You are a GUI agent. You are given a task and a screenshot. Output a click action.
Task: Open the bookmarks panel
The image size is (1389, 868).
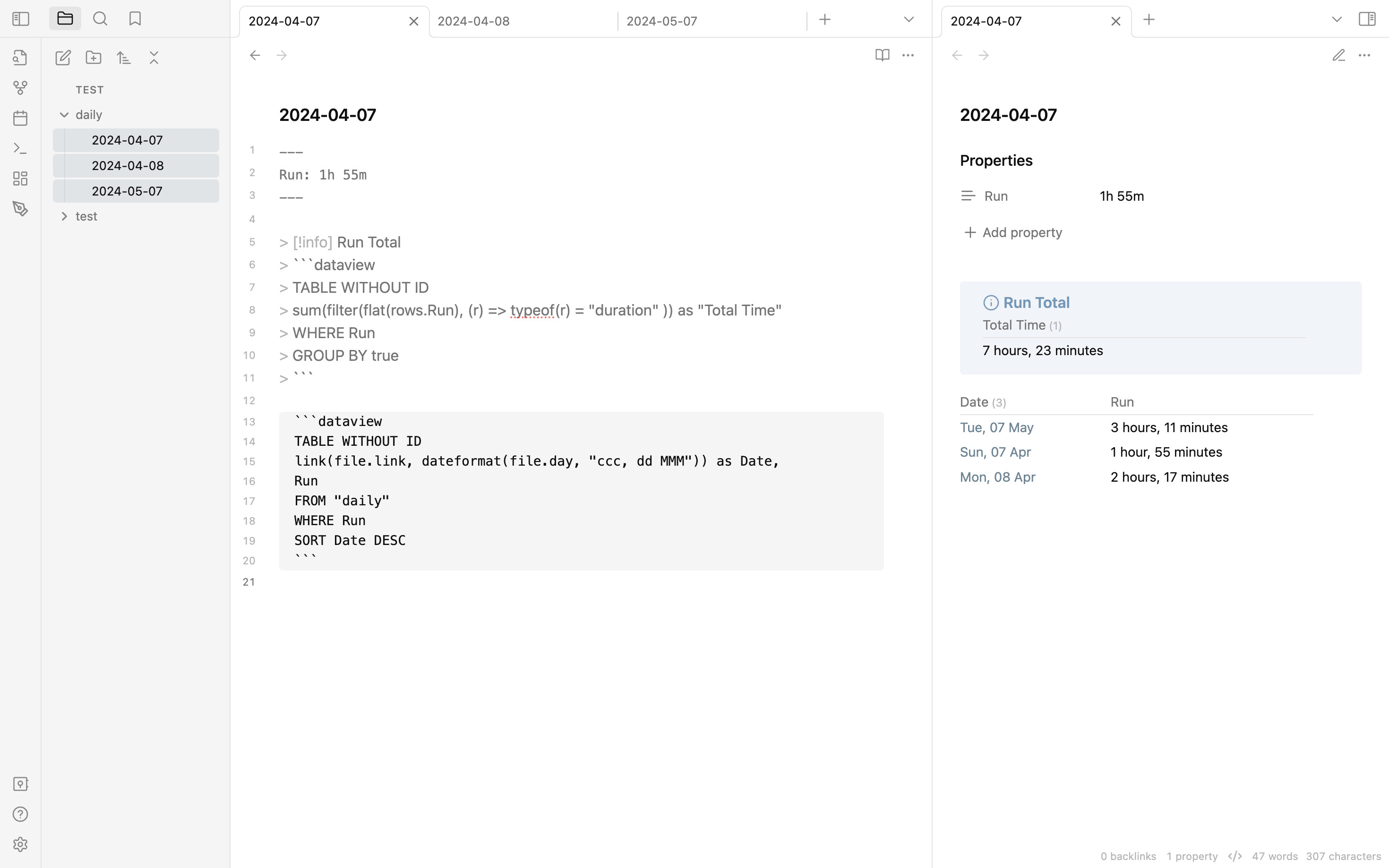(135, 19)
